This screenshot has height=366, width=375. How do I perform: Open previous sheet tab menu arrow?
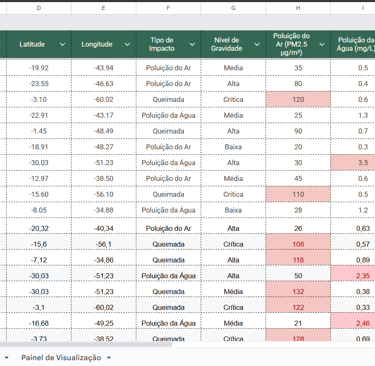coord(6,358)
